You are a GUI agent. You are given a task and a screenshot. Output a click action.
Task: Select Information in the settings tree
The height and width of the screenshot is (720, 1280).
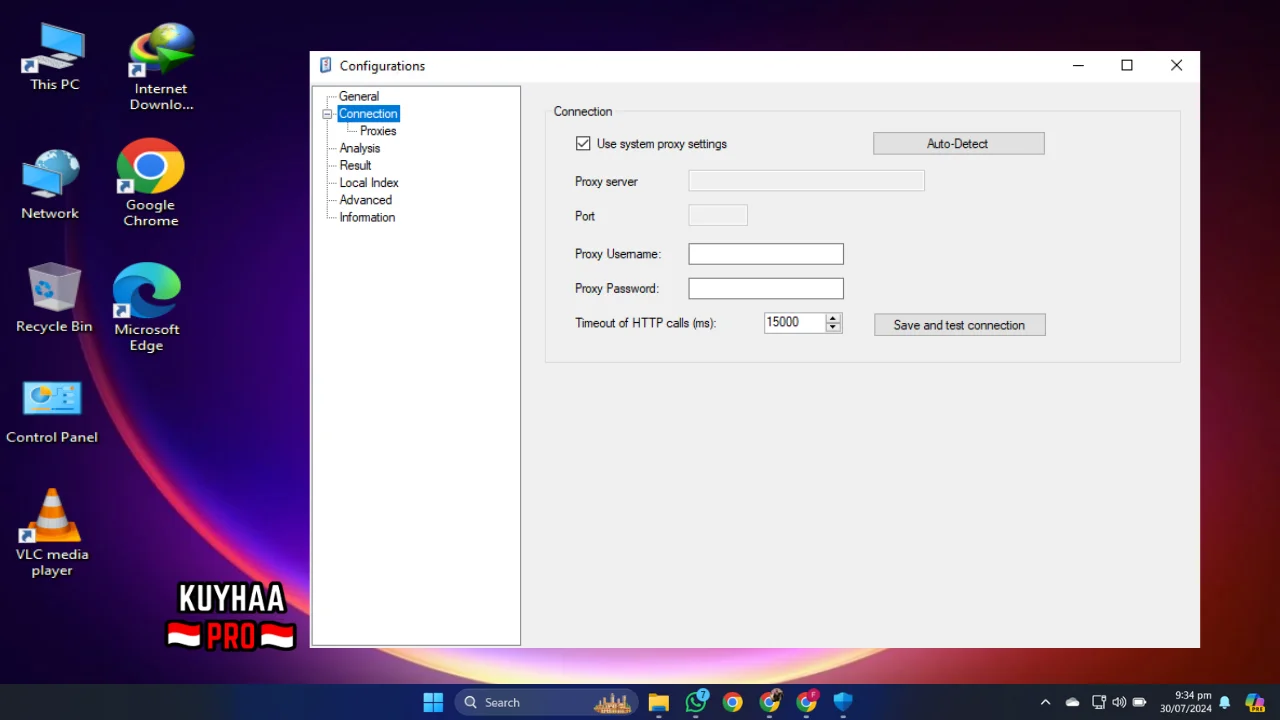click(367, 217)
